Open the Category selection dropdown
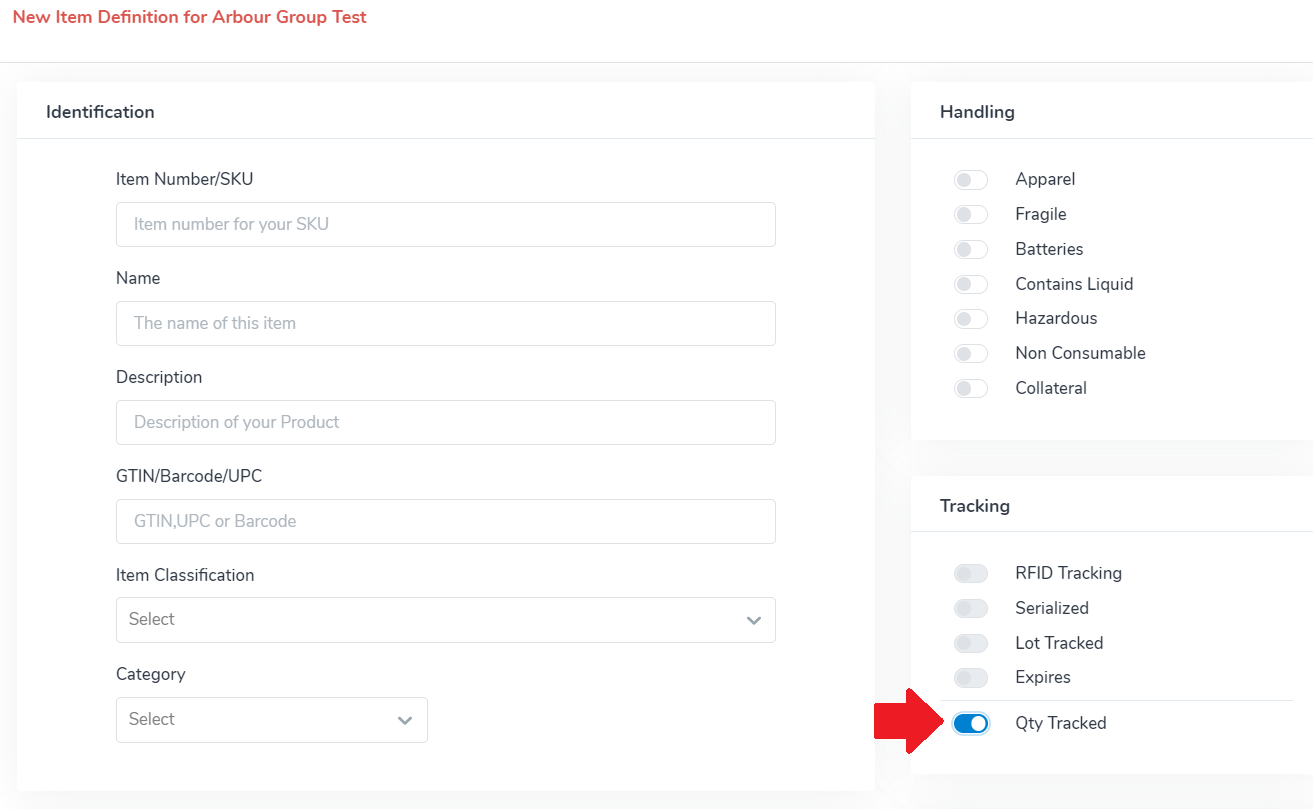Screen dimensions: 1313x809 click(x=271, y=720)
